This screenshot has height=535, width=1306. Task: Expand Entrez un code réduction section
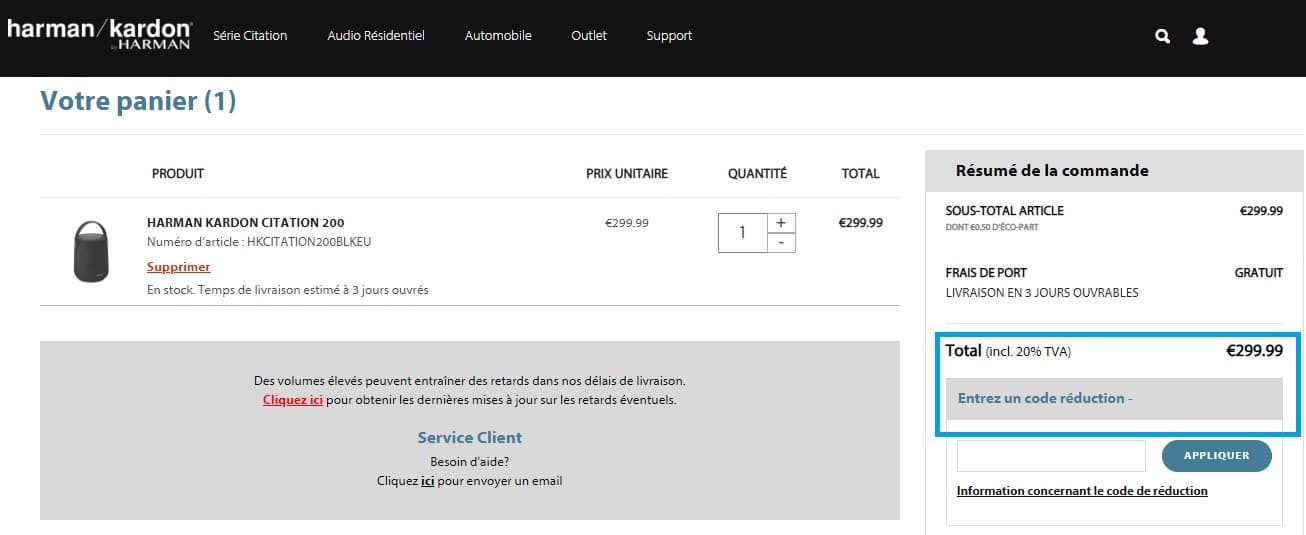[x=1114, y=398]
